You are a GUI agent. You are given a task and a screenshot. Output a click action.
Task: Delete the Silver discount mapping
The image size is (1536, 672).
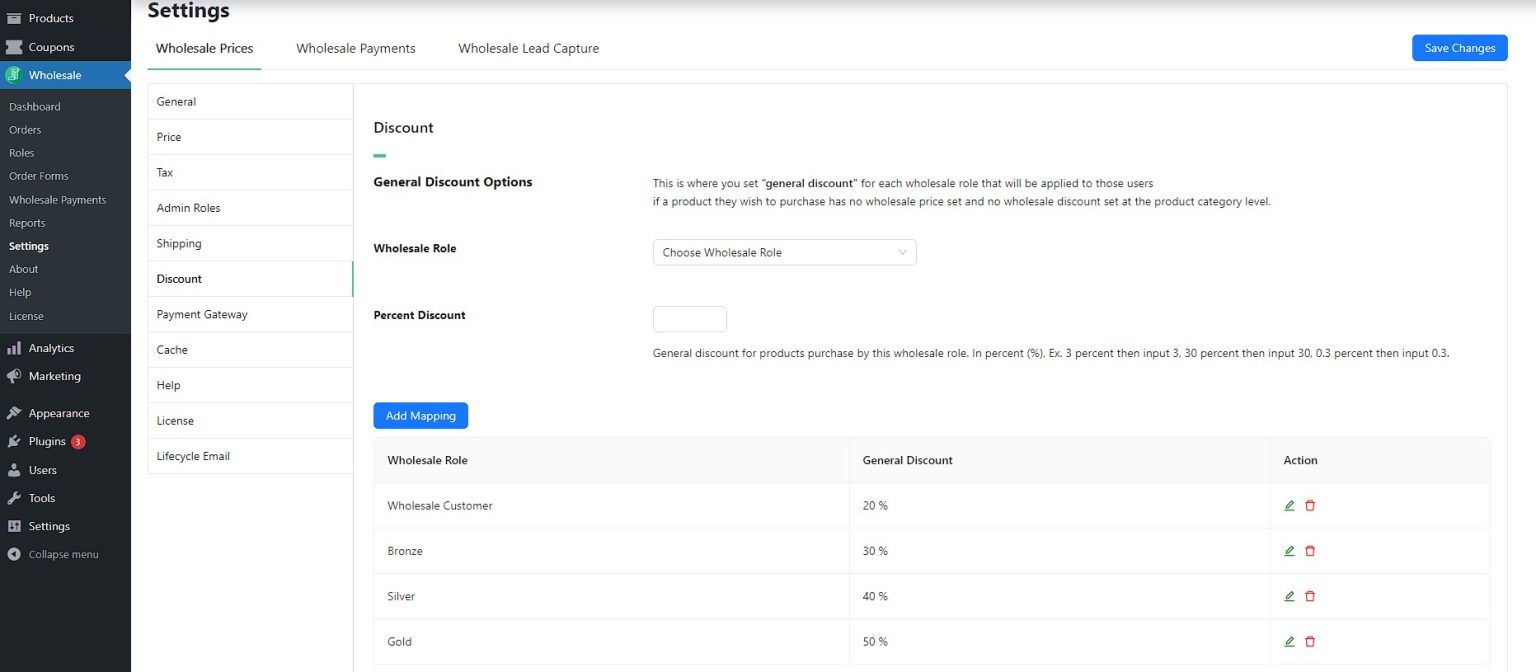(x=1310, y=595)
